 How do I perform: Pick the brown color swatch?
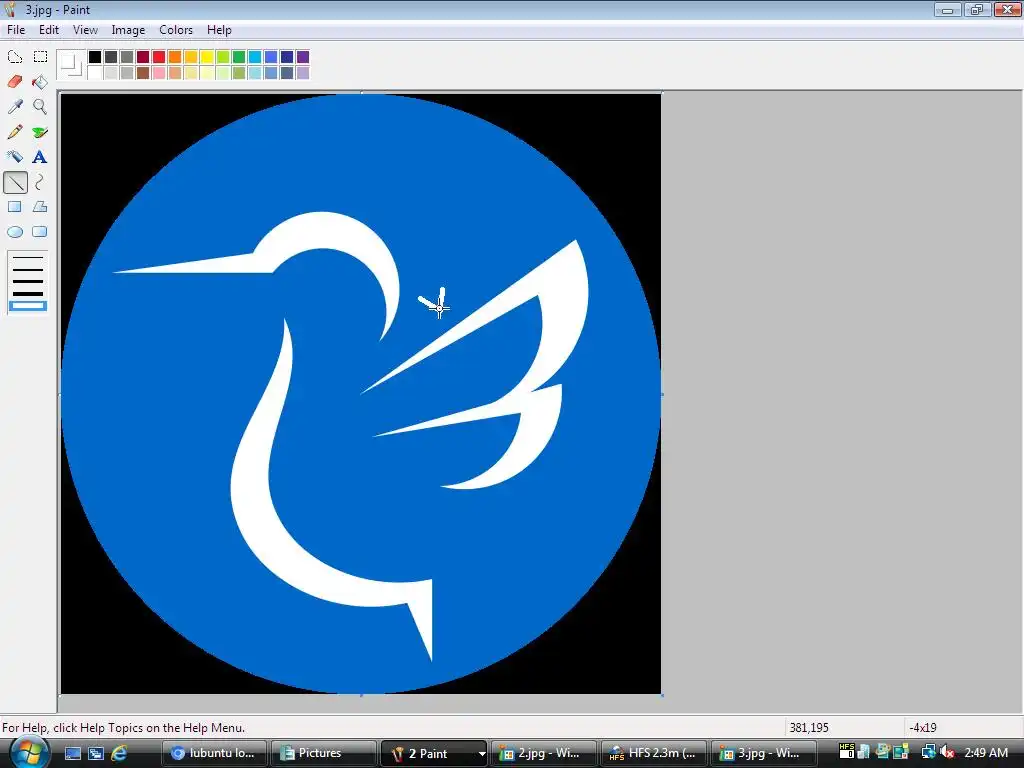click(143, 72)
